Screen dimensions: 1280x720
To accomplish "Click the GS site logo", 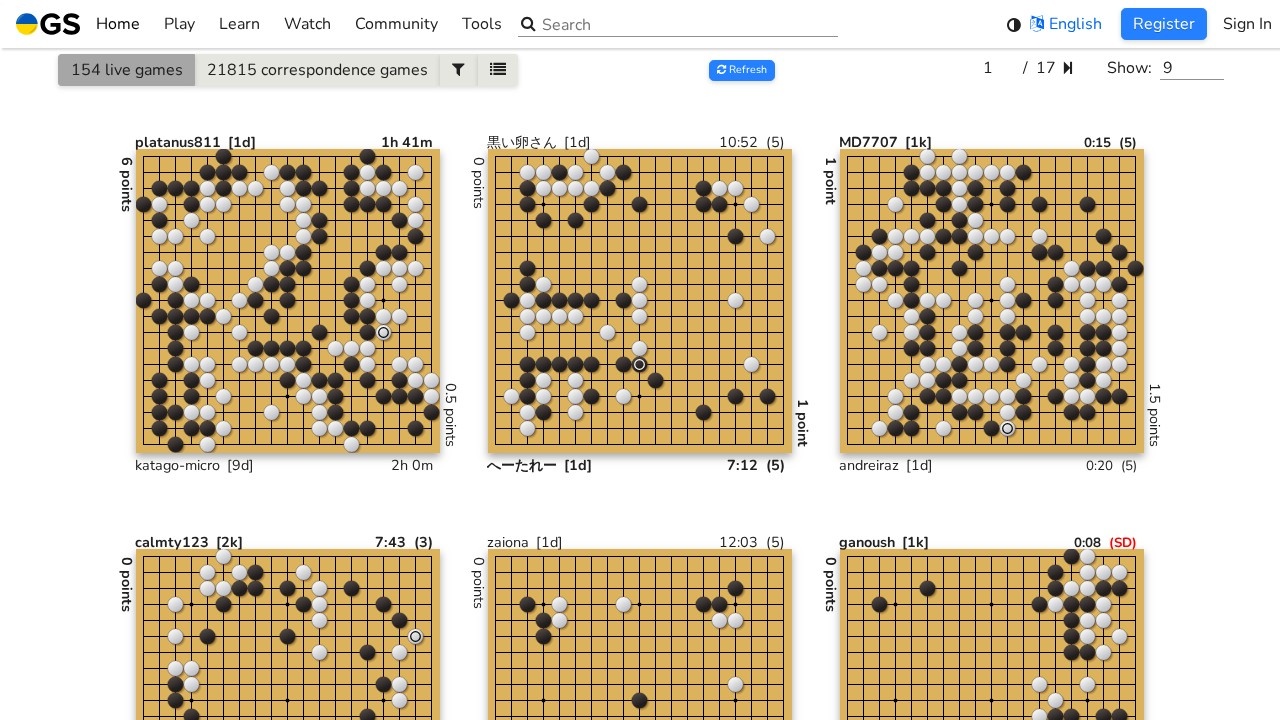I will click(48, 24).
